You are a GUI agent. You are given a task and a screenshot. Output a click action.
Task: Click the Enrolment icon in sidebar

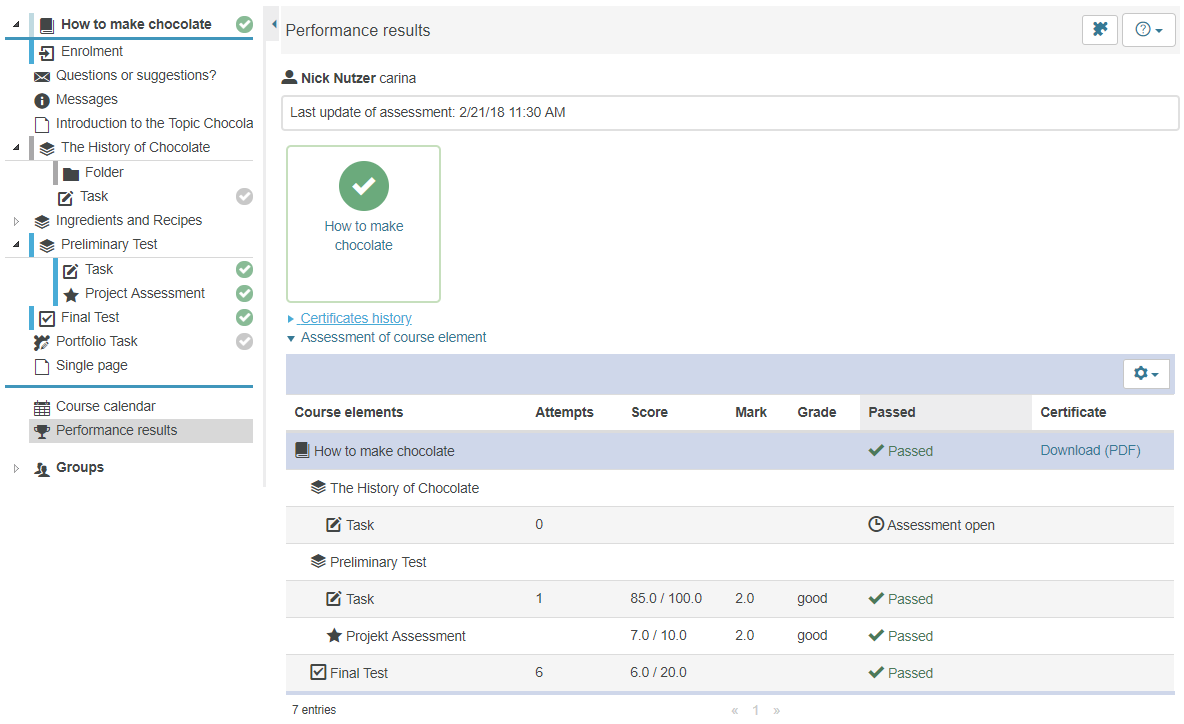[x=47, y=52]
